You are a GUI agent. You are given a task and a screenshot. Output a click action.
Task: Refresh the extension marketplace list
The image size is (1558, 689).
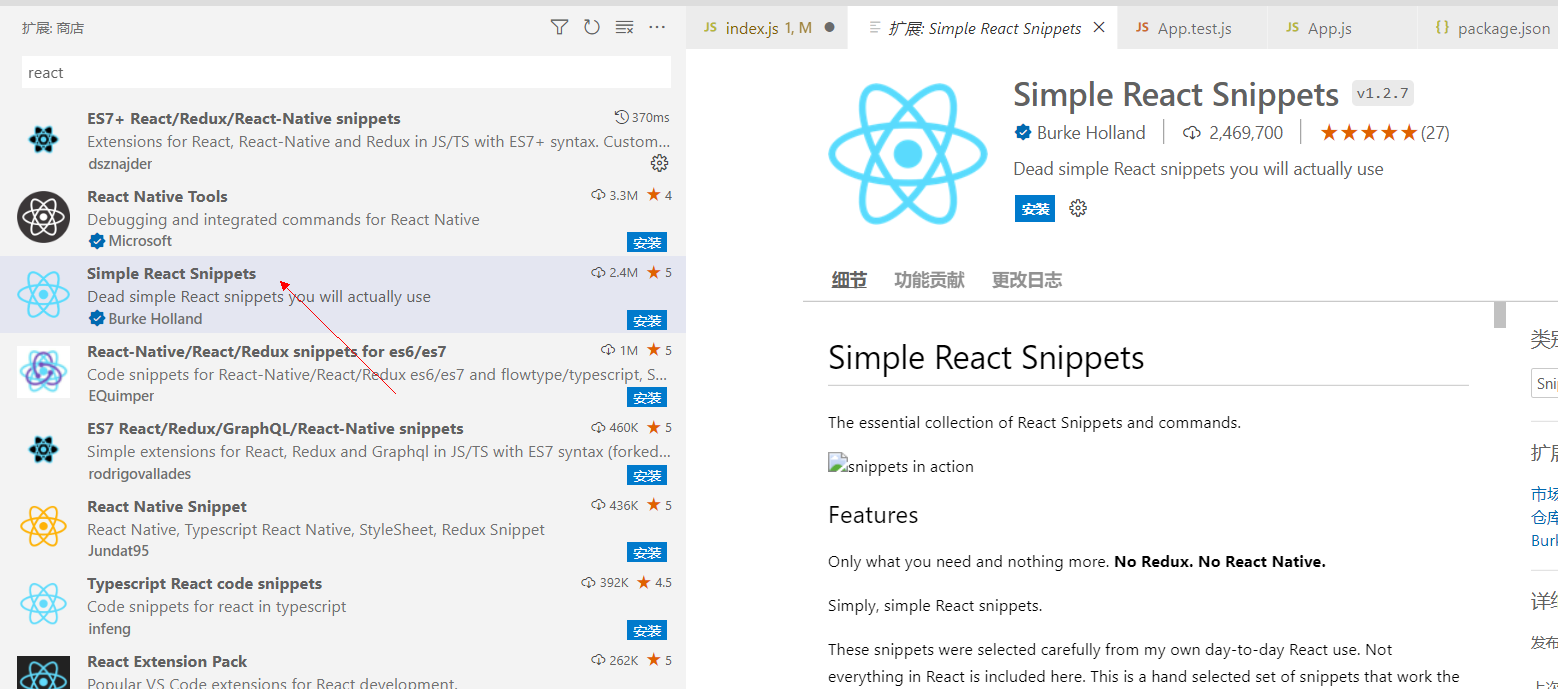point(591,27)
